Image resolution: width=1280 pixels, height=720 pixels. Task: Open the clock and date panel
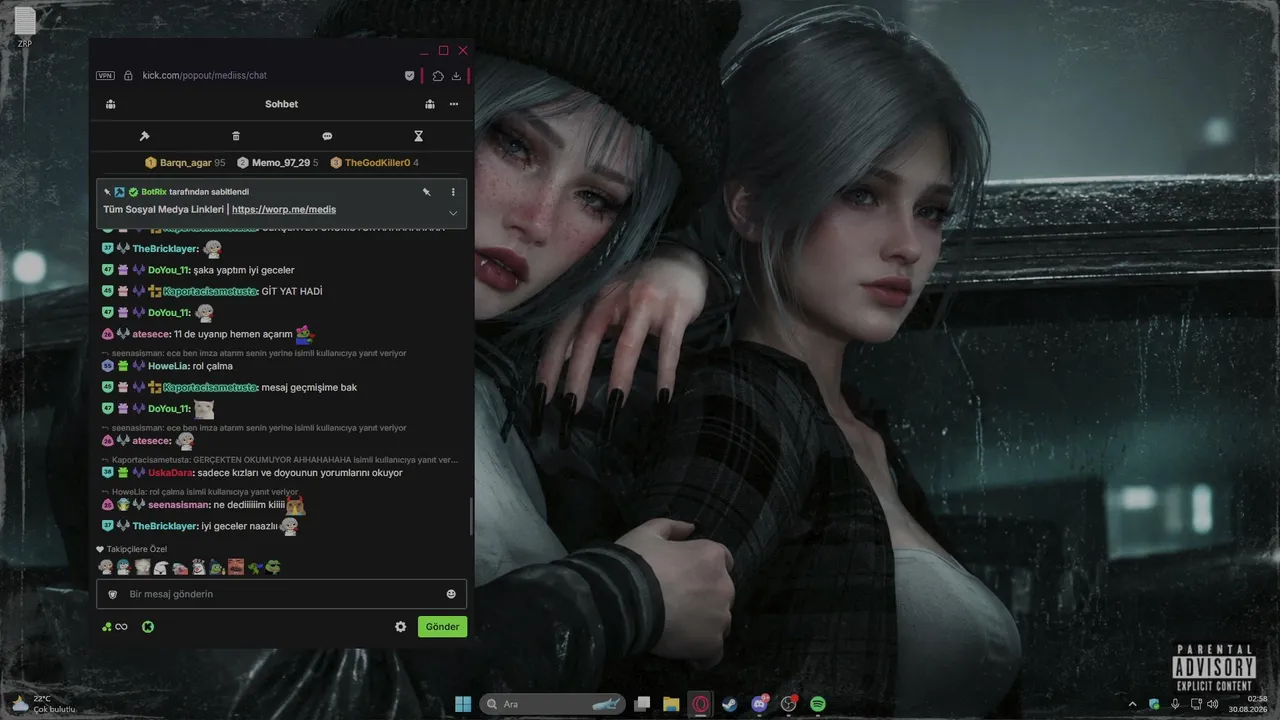(x=1250, y=704)
